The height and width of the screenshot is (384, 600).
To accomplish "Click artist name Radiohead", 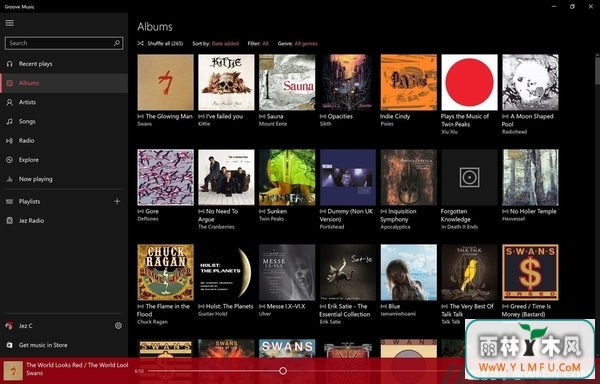I will coord(514,132).
